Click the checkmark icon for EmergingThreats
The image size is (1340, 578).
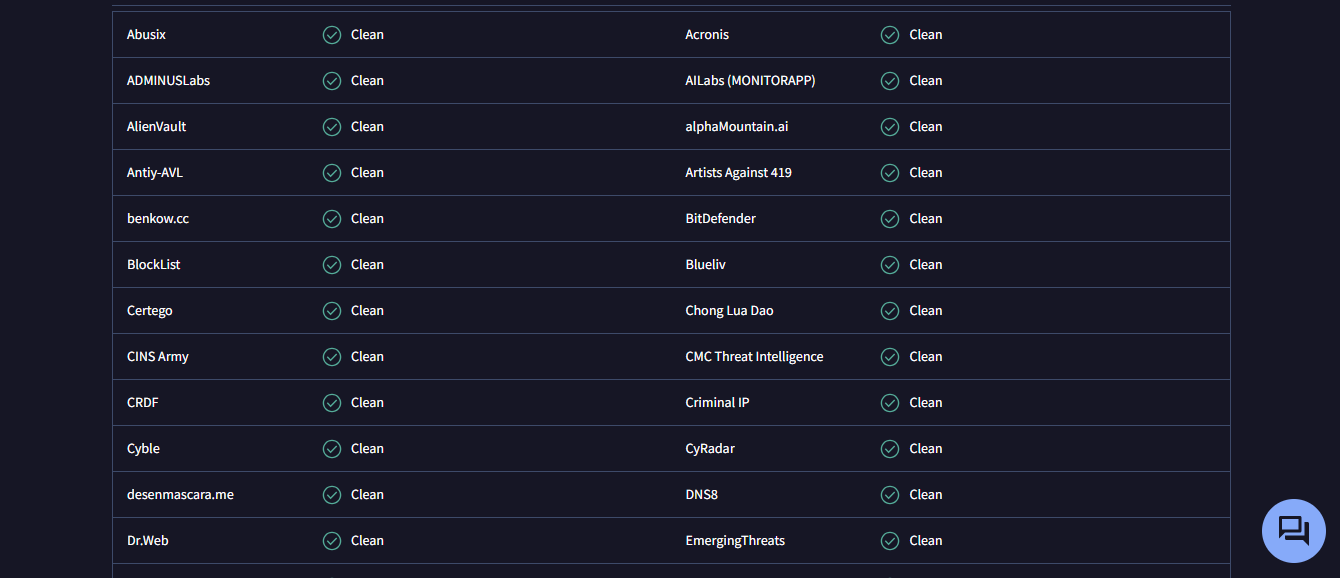[x=890, y=541]
